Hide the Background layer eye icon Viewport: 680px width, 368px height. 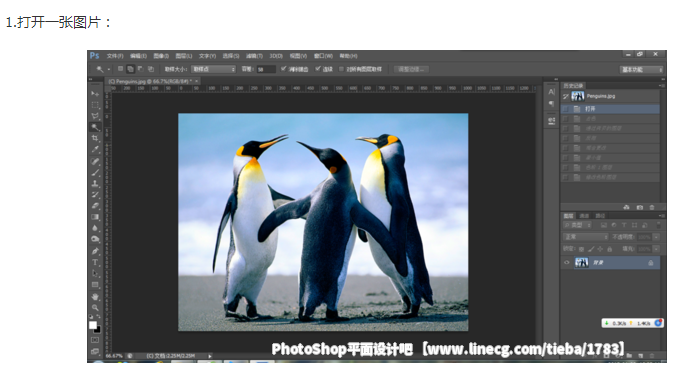tap(566, 263)
